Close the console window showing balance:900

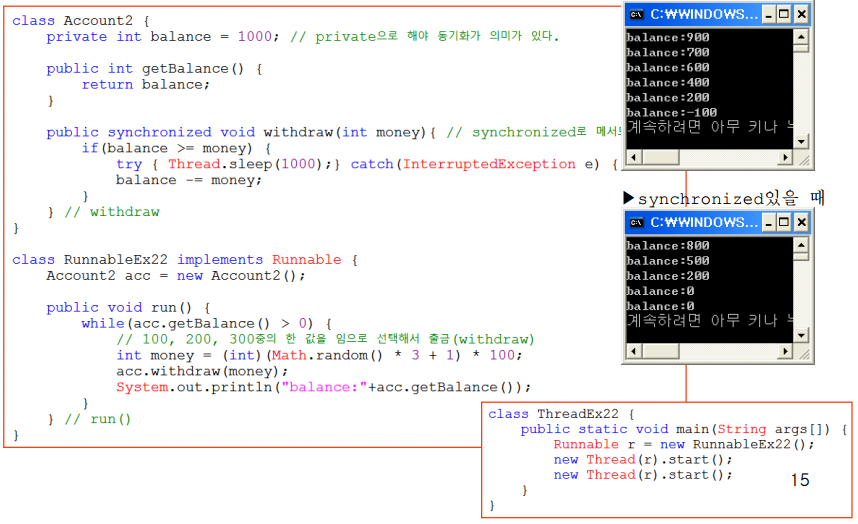[x=802, y=14]
